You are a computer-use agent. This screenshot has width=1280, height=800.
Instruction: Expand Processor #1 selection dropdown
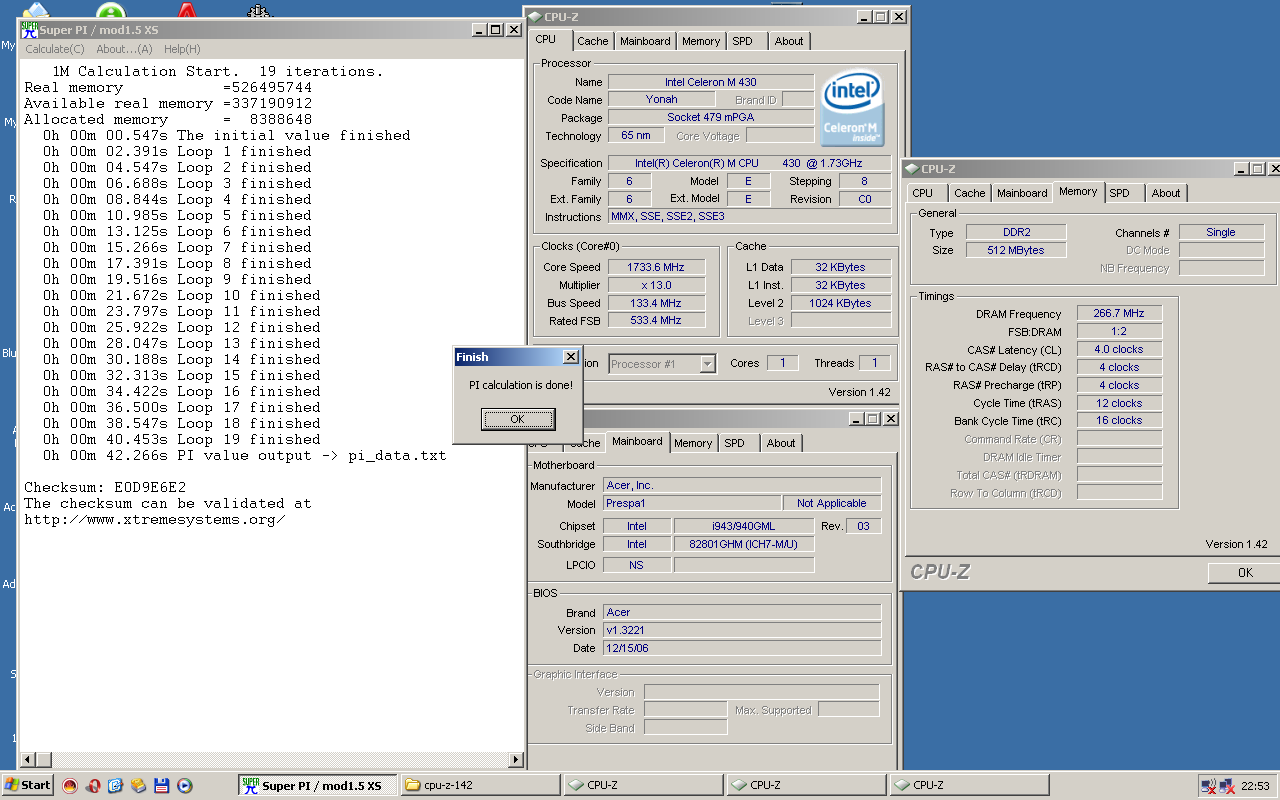coord(708,364)
